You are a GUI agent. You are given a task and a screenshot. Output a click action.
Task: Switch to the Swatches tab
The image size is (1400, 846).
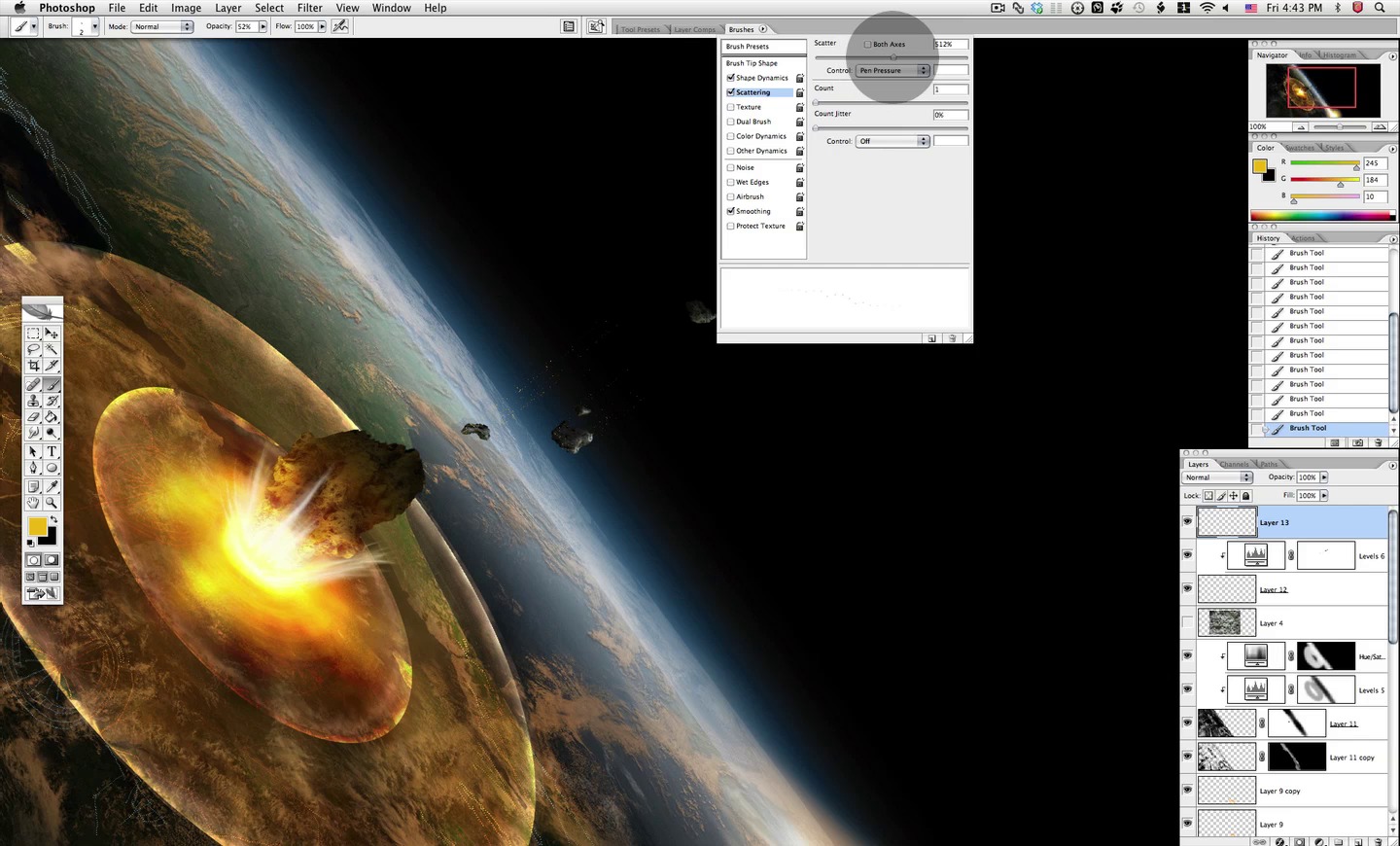pos(1300,148)
